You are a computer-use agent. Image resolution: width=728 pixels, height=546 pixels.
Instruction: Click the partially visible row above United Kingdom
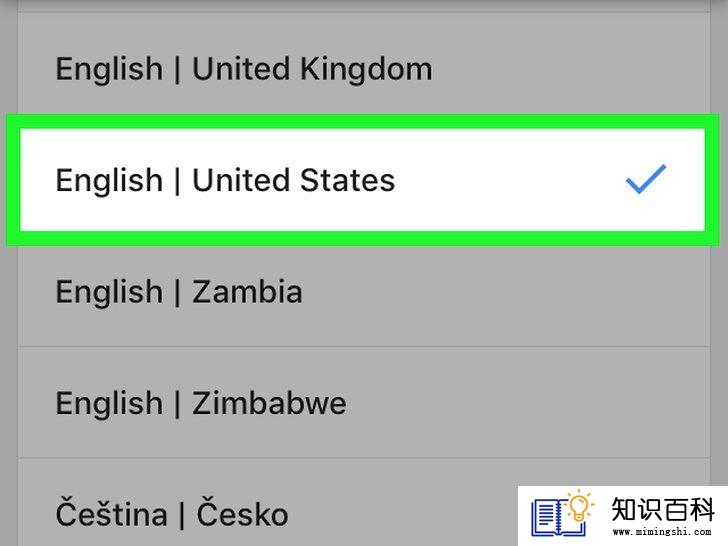(x=364, y=6)
